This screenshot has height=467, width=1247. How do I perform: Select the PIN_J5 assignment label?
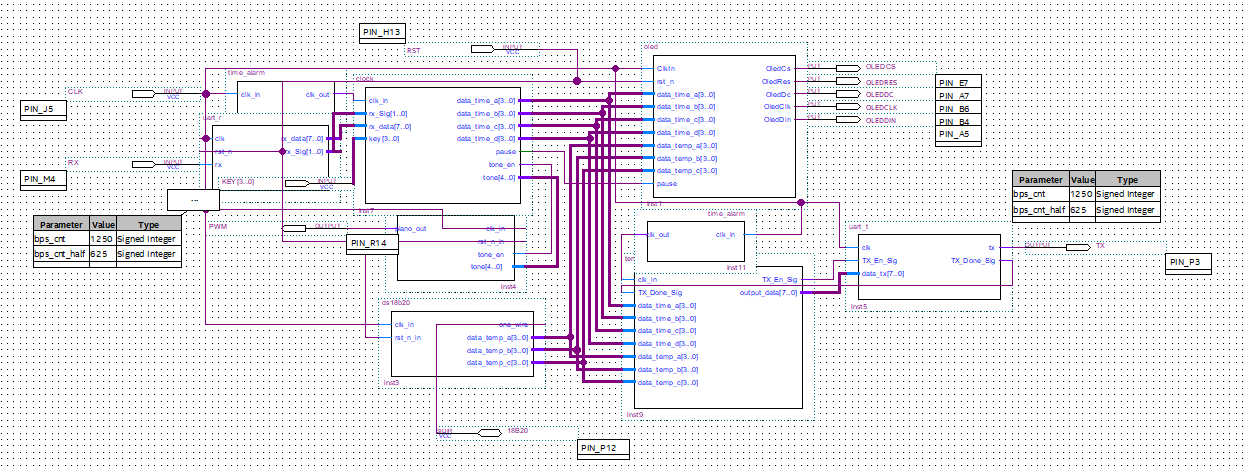(x=43, y=110)
